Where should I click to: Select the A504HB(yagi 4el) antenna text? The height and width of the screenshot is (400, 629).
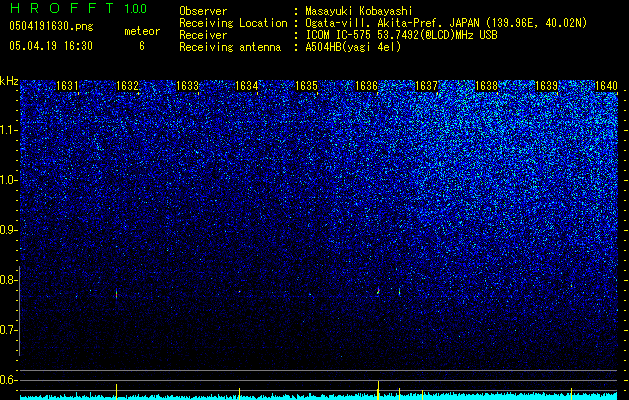(x=353, y=47)
